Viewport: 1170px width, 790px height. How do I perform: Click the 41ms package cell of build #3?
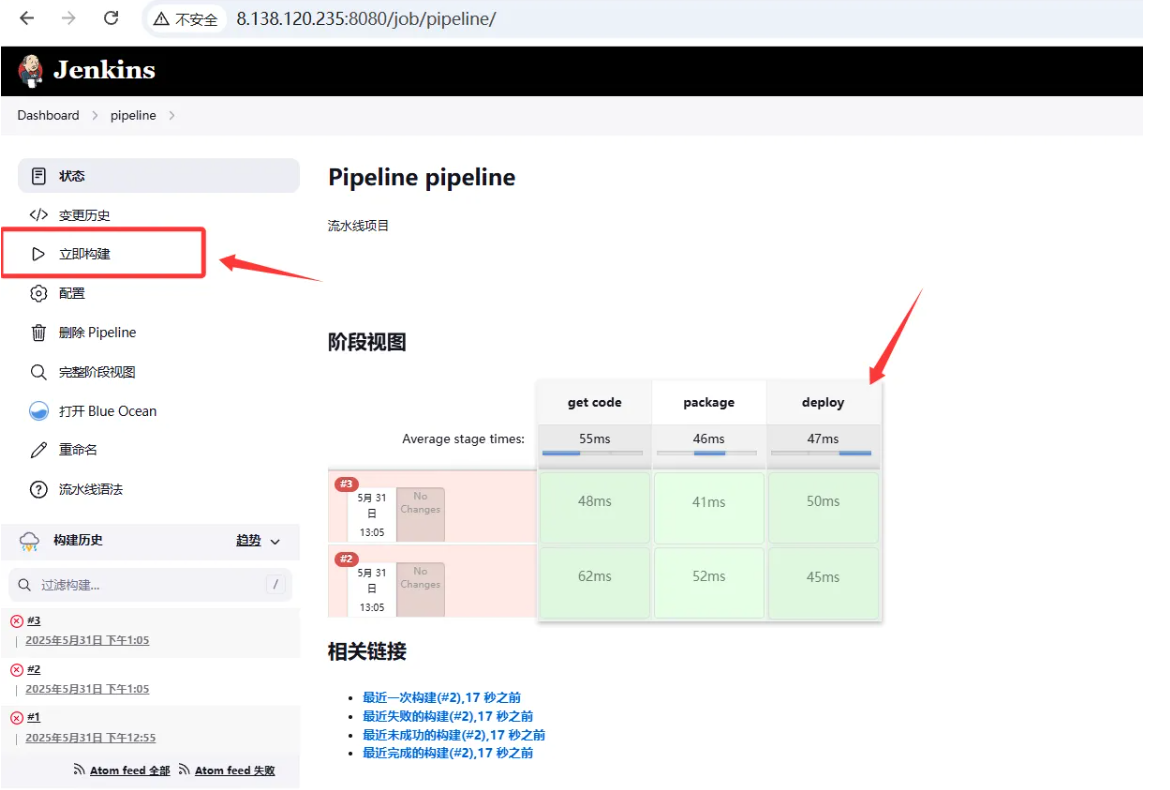click(x=709, y=507)
